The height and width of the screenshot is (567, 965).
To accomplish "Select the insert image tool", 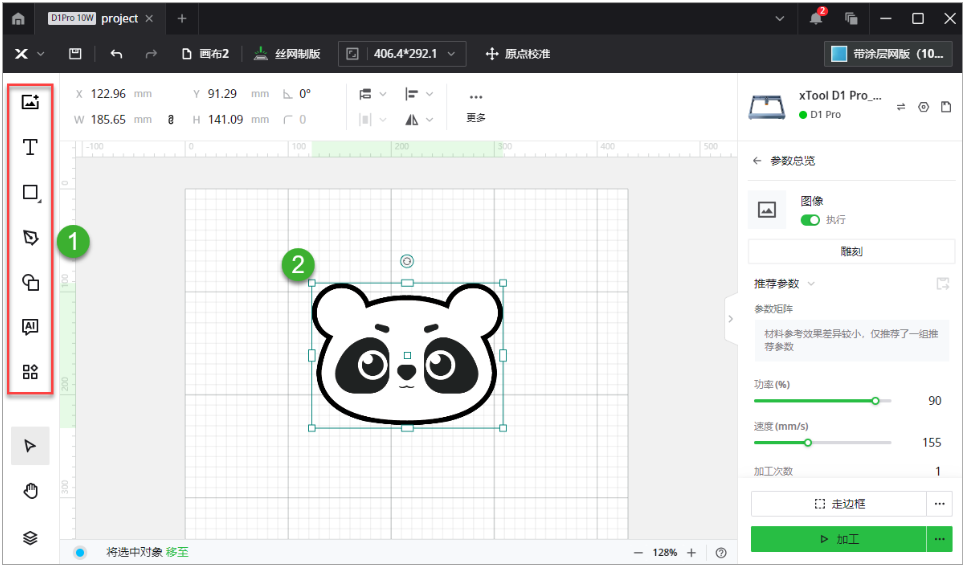I will (30, 101).
